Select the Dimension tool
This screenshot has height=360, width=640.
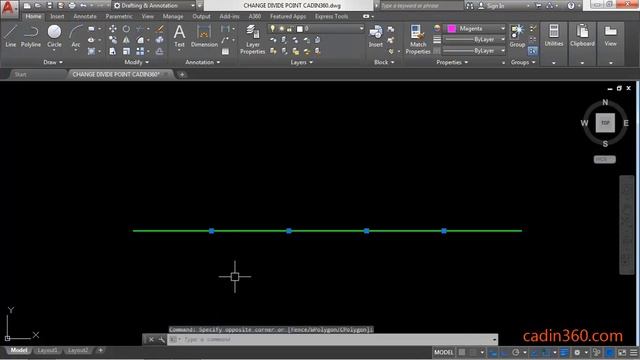[x=204, y=36]
